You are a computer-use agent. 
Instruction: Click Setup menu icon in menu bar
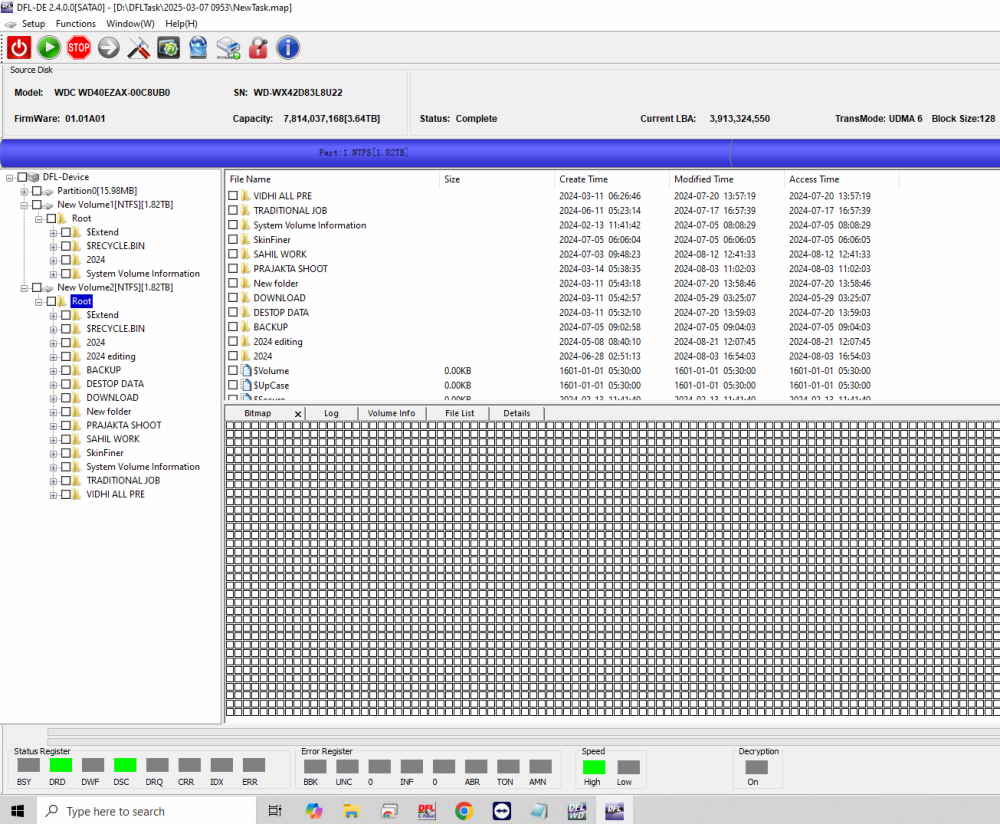click(11, 24)
